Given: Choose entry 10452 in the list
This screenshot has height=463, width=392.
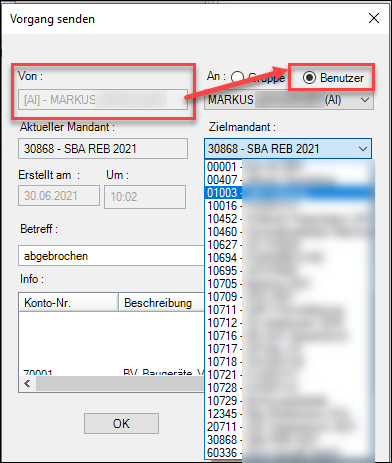Looking at the screenshot, I should coord(289,219).
